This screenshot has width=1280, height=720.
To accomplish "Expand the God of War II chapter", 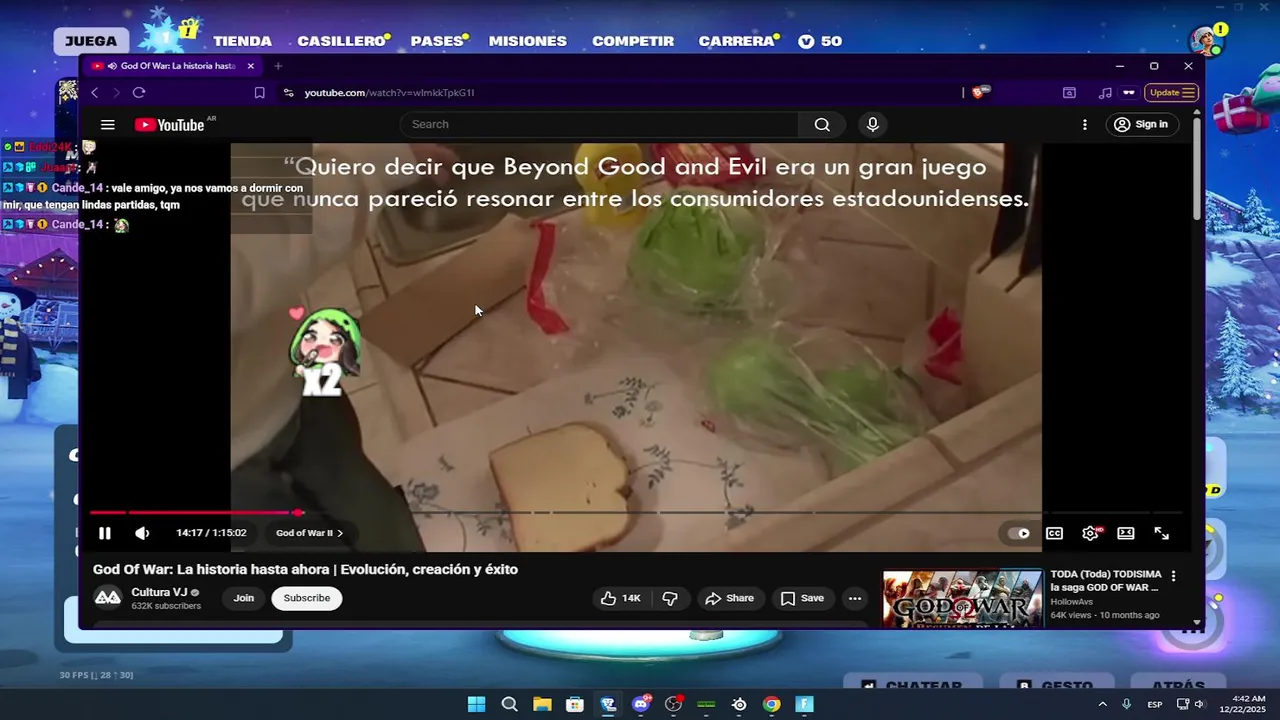I will pos(309,533).
